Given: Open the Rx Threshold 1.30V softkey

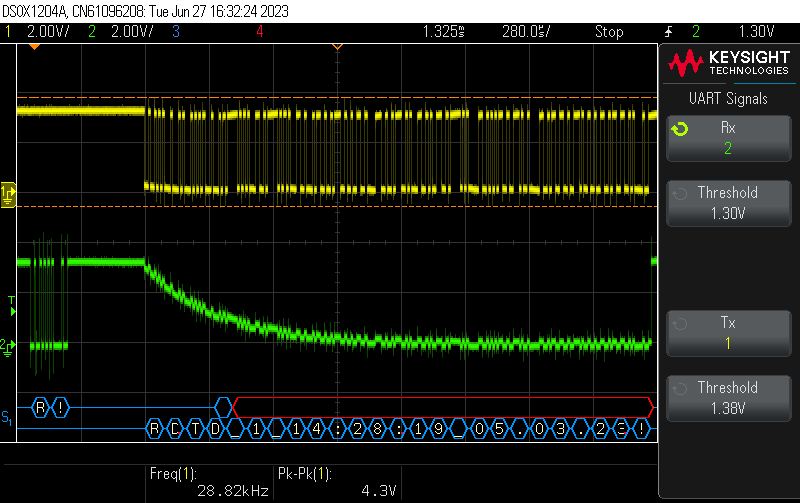Looking at the screenshot, I should (x=729, y=203).
